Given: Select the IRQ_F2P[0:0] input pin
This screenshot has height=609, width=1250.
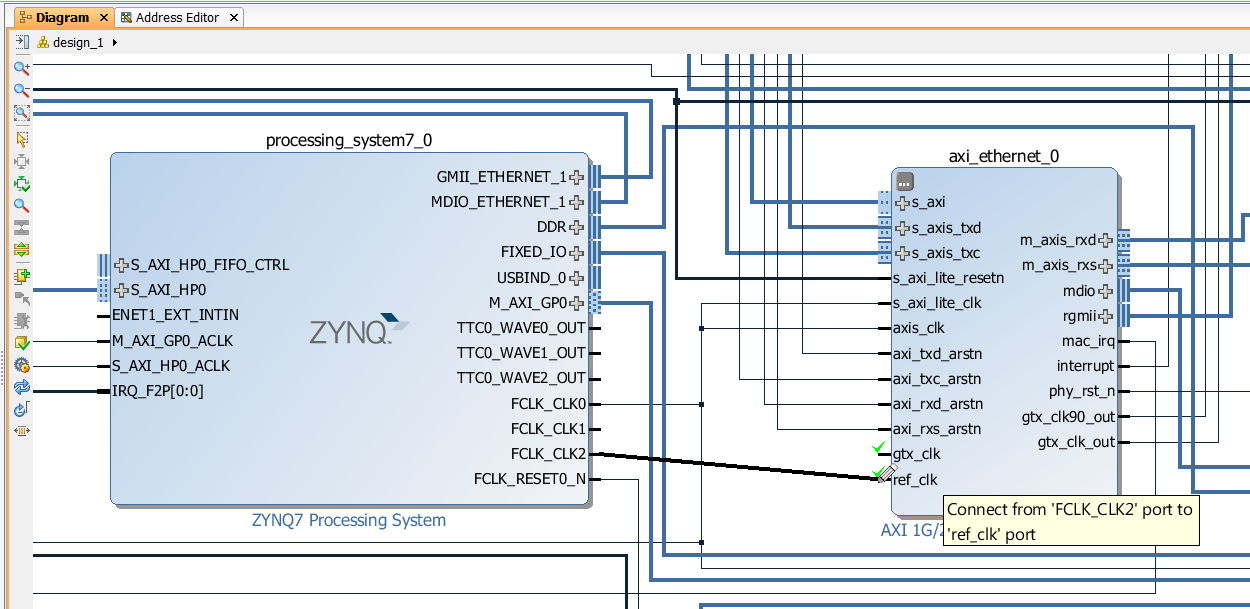Looking at the screenshot, I should pyautogui.click(x=158, y=391).
